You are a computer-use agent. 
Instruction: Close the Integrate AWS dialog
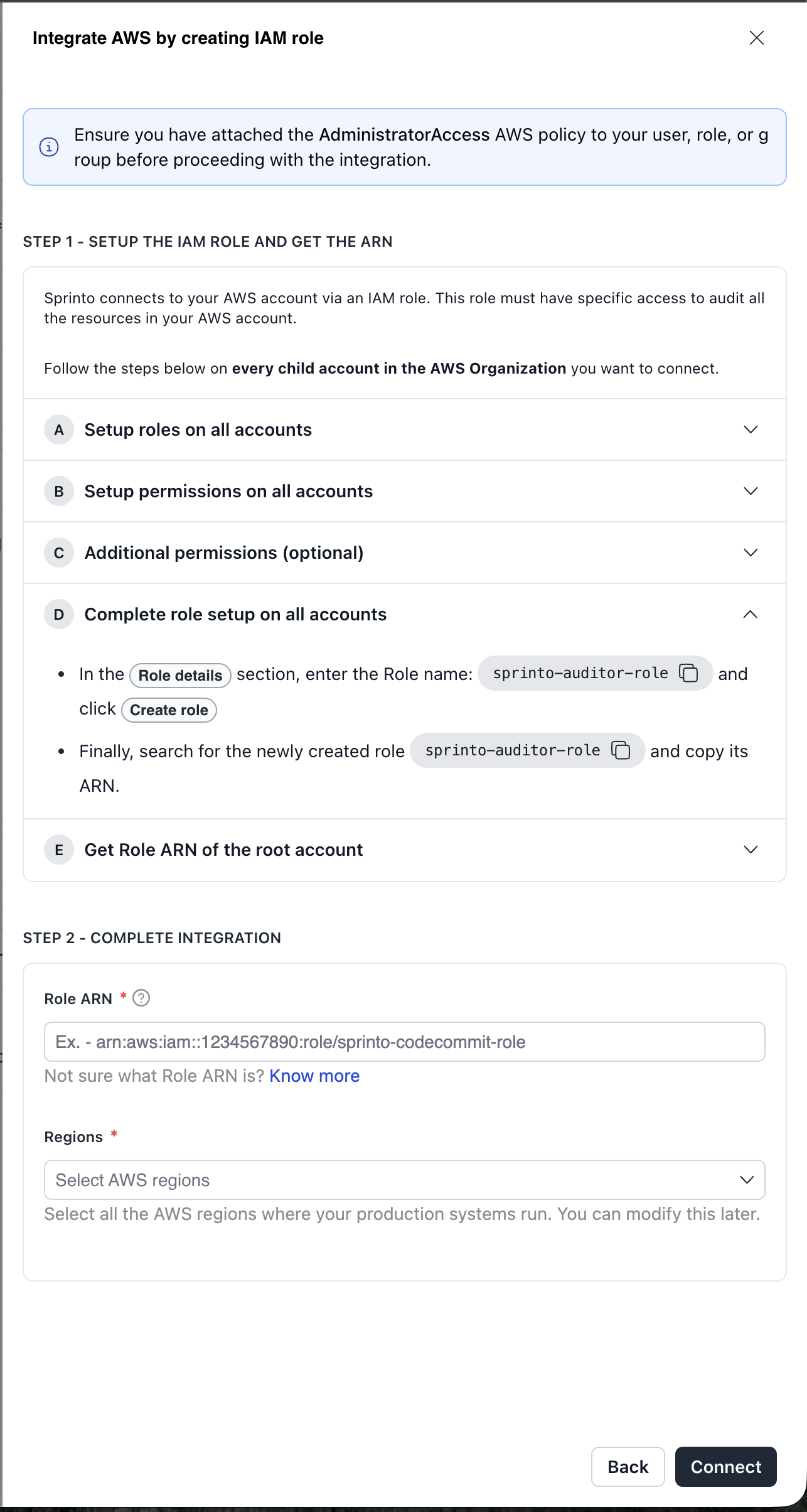756,38
